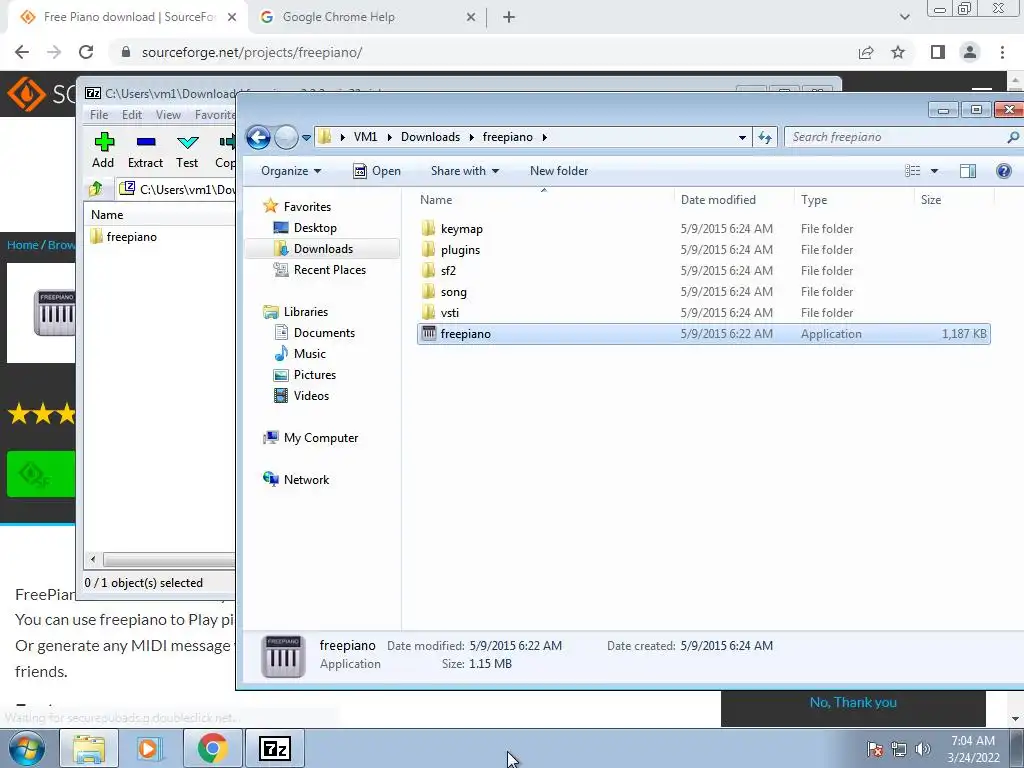The width and height of the screenshot is (1024, 768).
Task: Click the Explorer Forward navigation arrow
Action: click(x=286, y=137)
